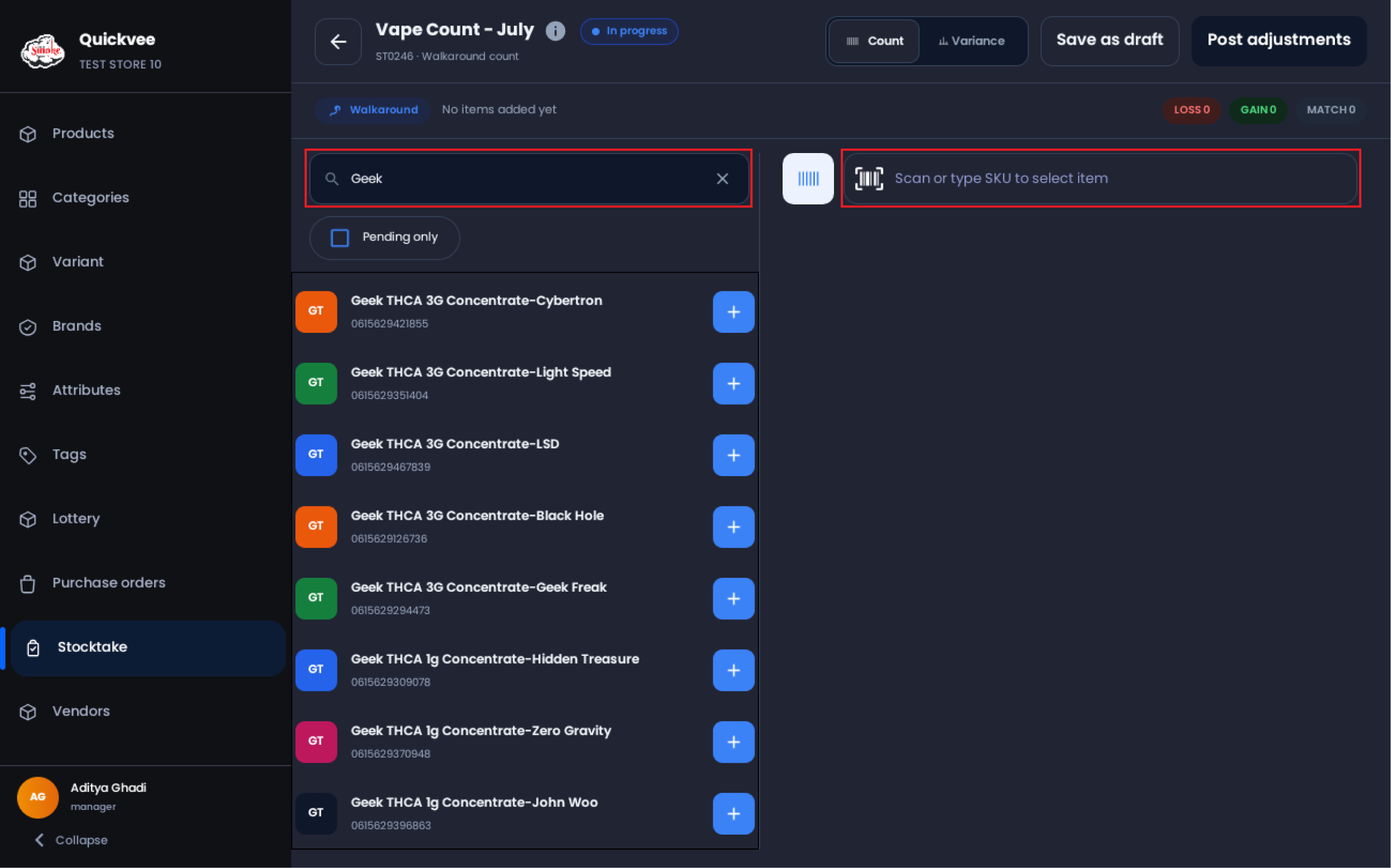
Task: Click the Quickvee store logo
Action: (43, 51)
